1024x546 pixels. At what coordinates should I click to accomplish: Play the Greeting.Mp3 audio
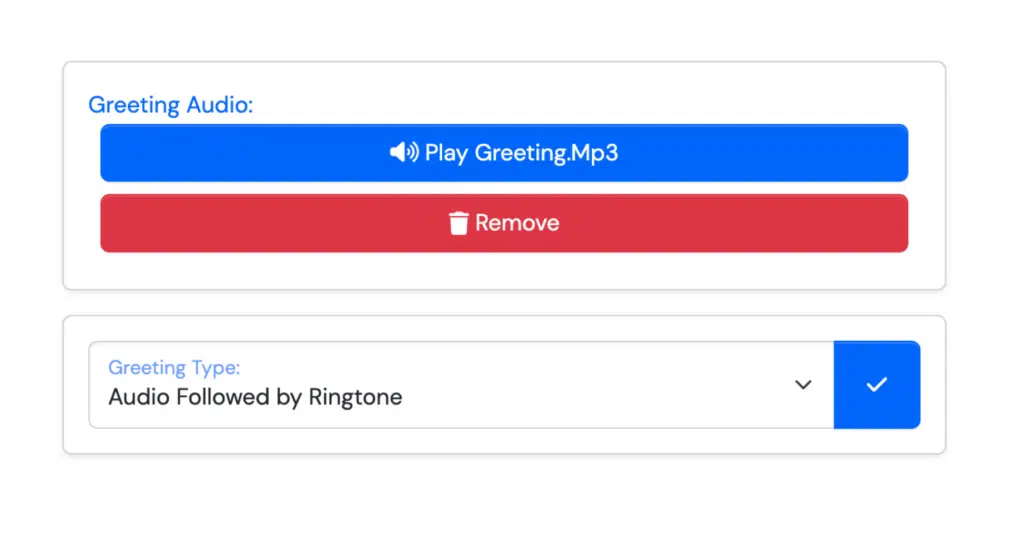[x=504, y=153]
